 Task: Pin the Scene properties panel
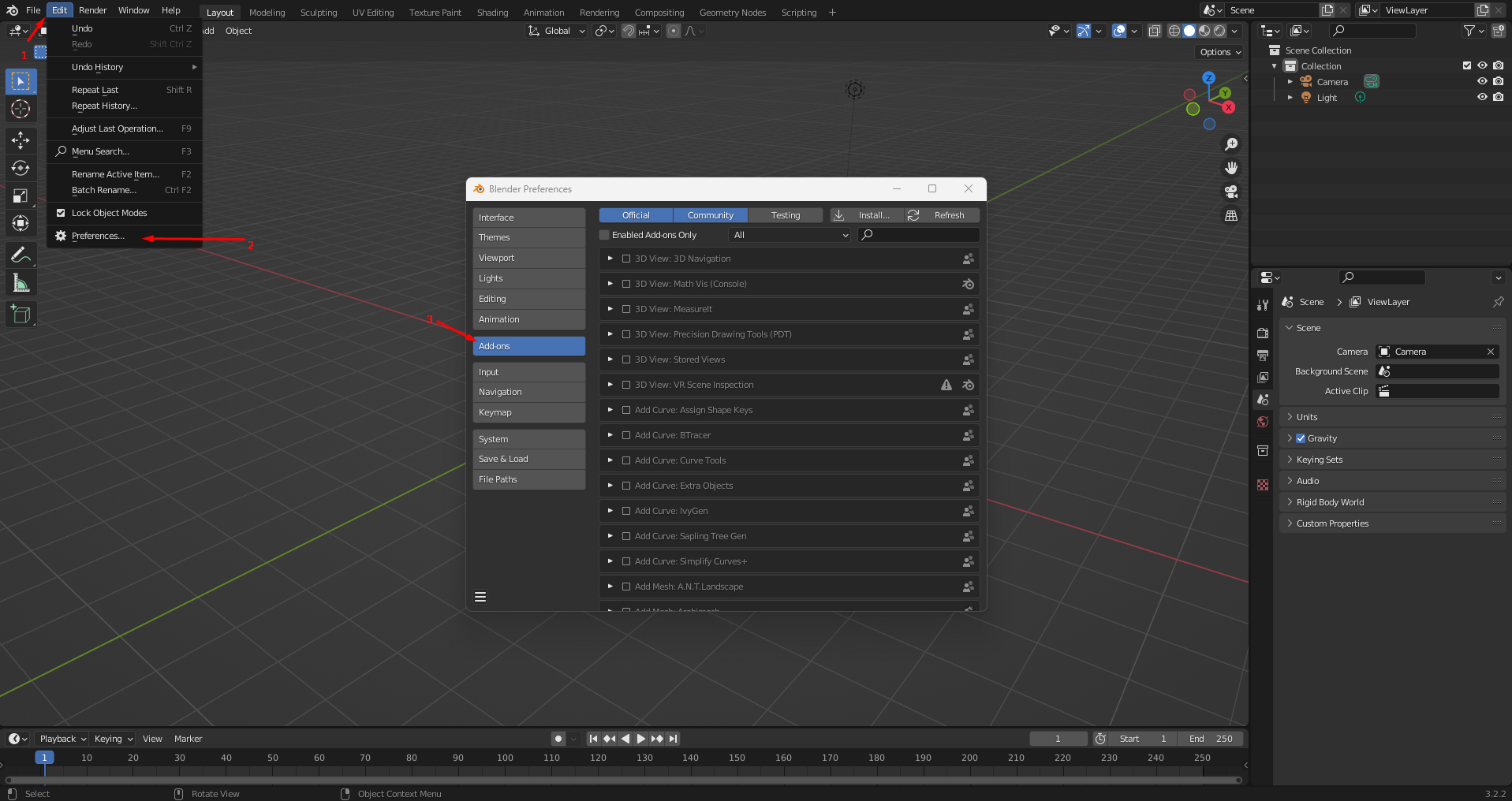click(x=1498, y=302)
